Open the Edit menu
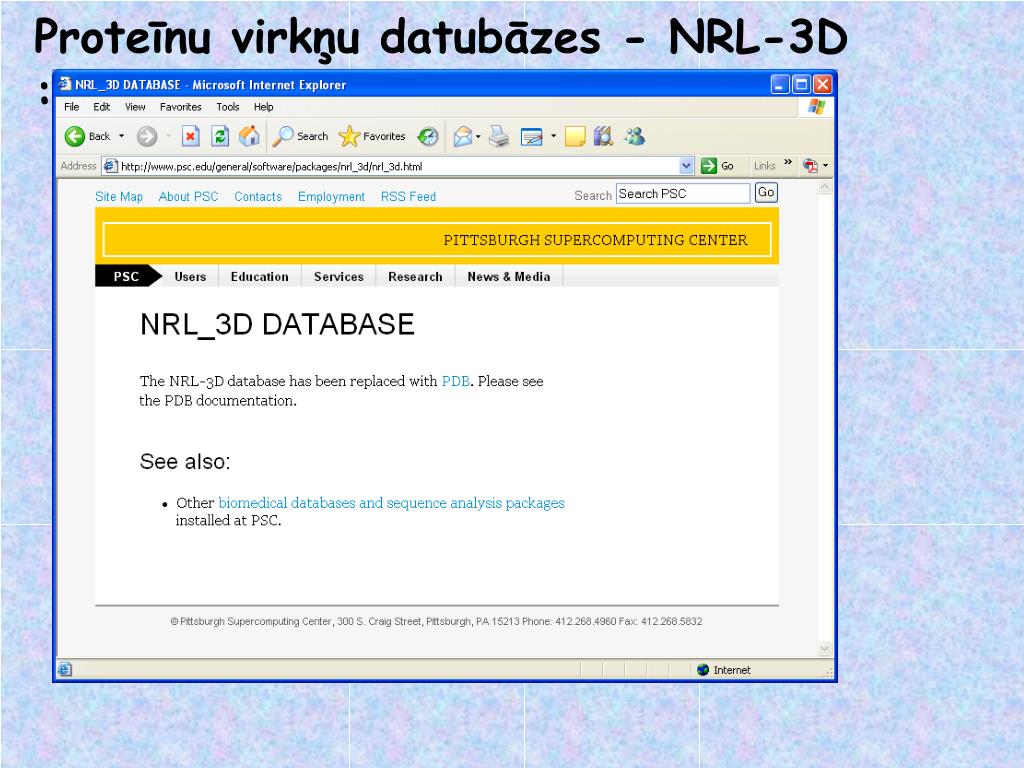Screen dimensions: 1024x768 (101, 106)
